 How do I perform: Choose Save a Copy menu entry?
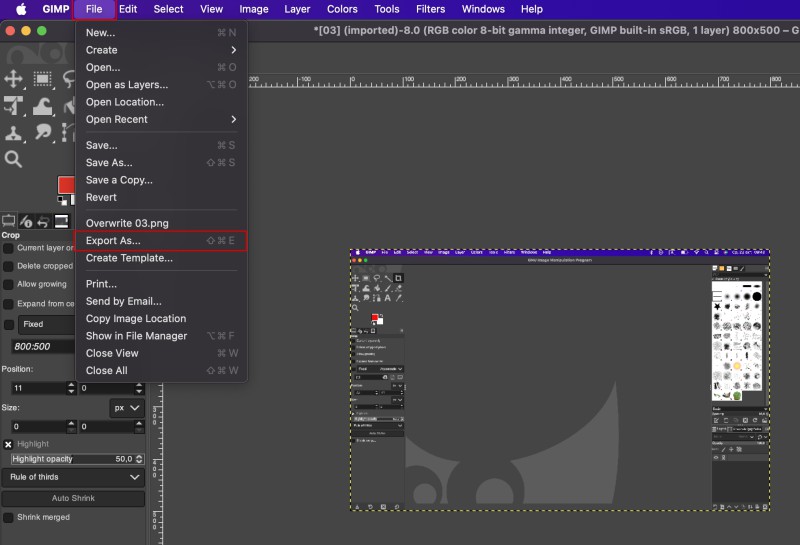[x=161, y=180]
